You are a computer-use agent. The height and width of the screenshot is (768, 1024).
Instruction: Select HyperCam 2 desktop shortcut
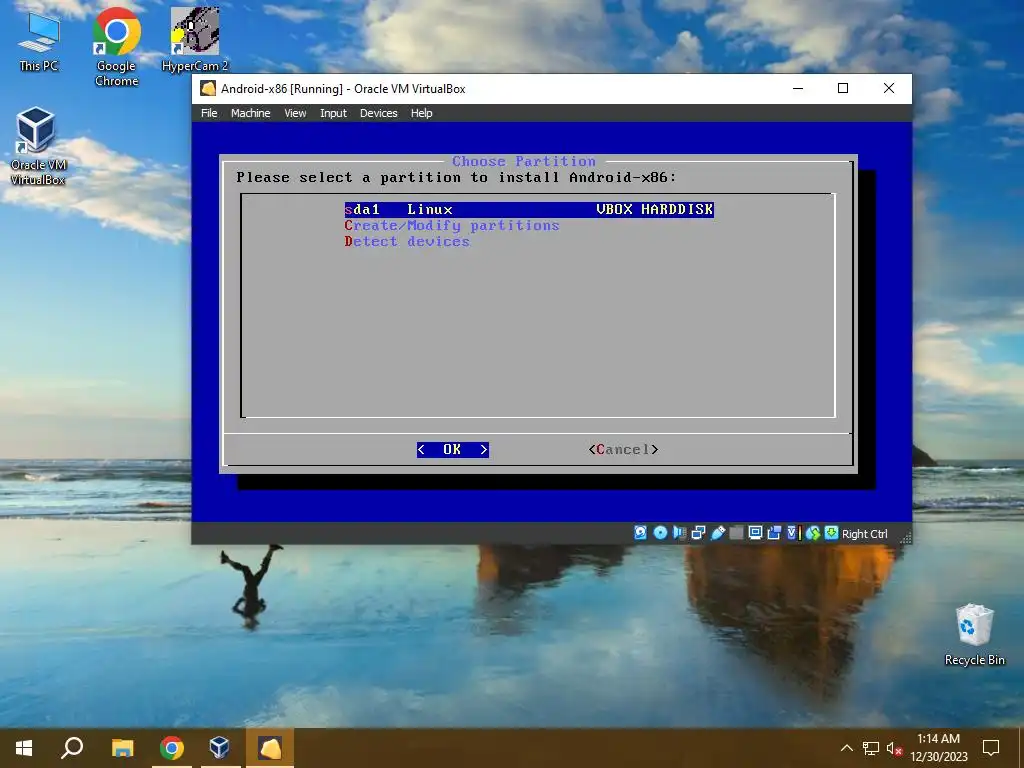(x=195, y=40)
